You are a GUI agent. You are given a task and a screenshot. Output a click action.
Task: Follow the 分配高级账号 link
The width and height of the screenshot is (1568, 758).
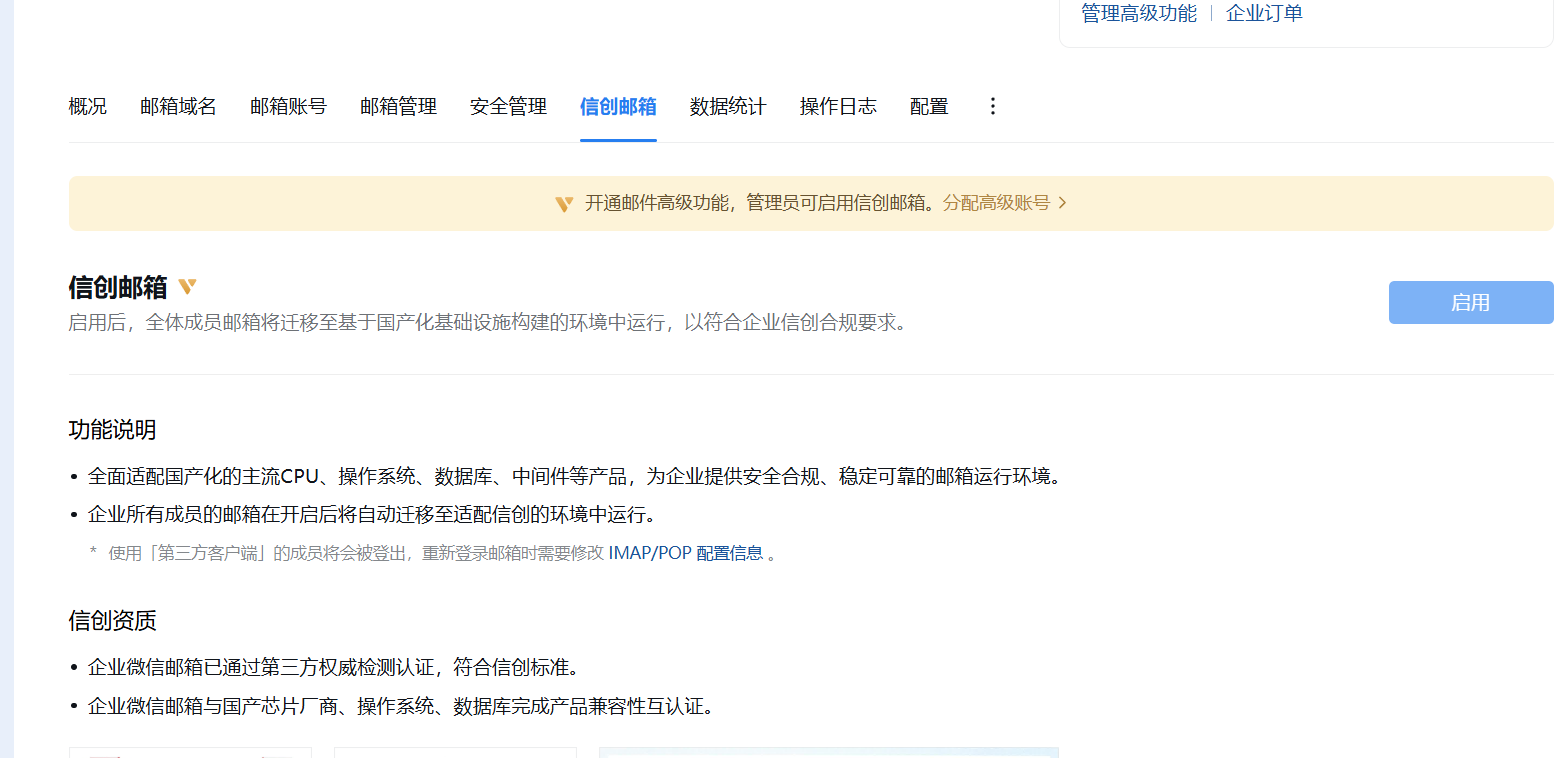(996, 203)
